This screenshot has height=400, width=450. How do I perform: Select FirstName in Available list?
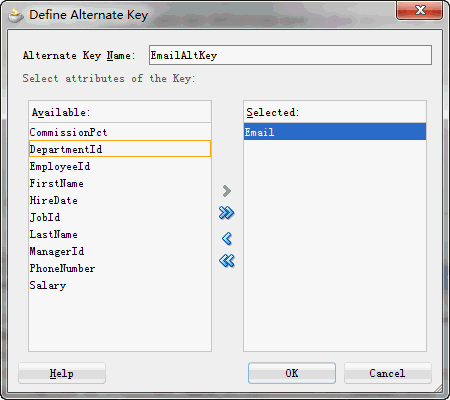click(x=120, y=183)
